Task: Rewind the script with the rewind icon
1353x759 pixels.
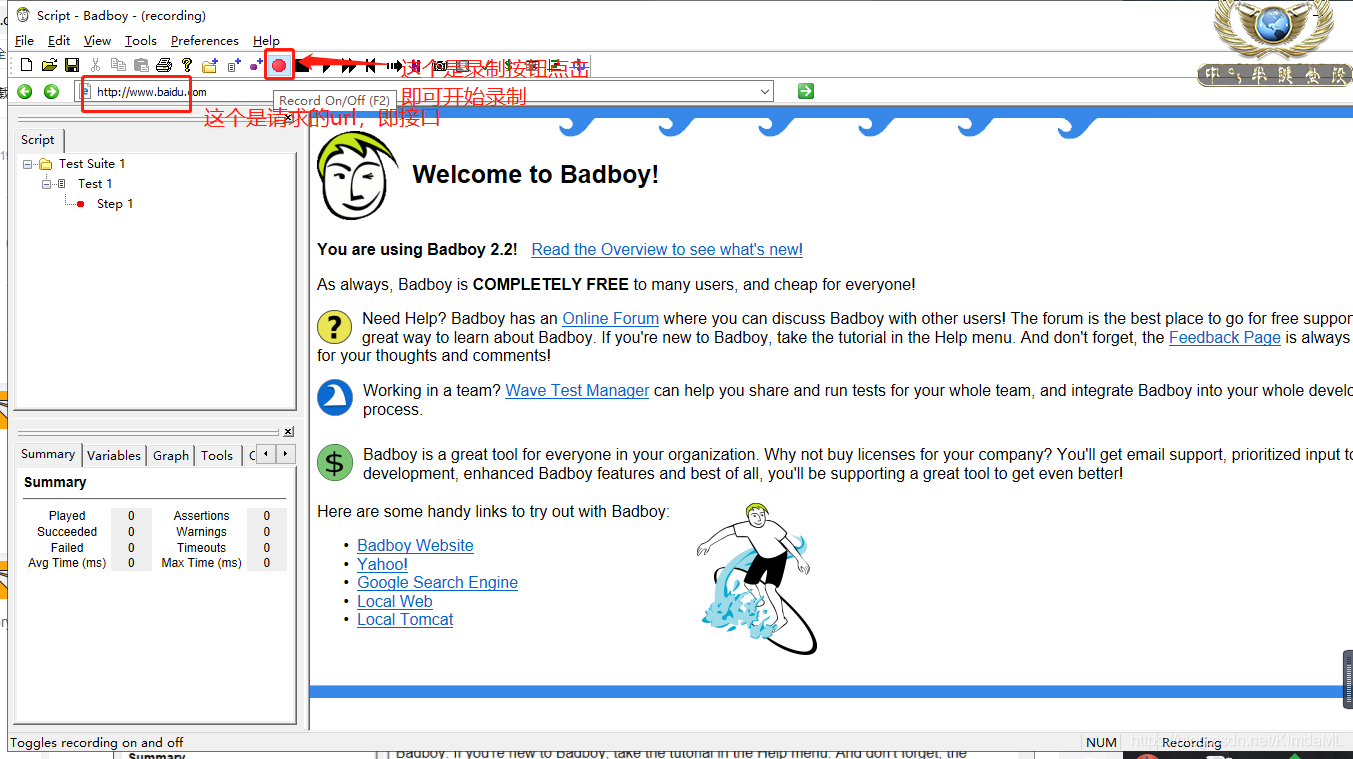Action: pos(370,65)
